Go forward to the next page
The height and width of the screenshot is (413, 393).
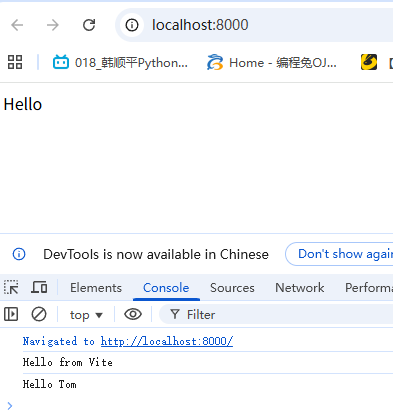53,25
